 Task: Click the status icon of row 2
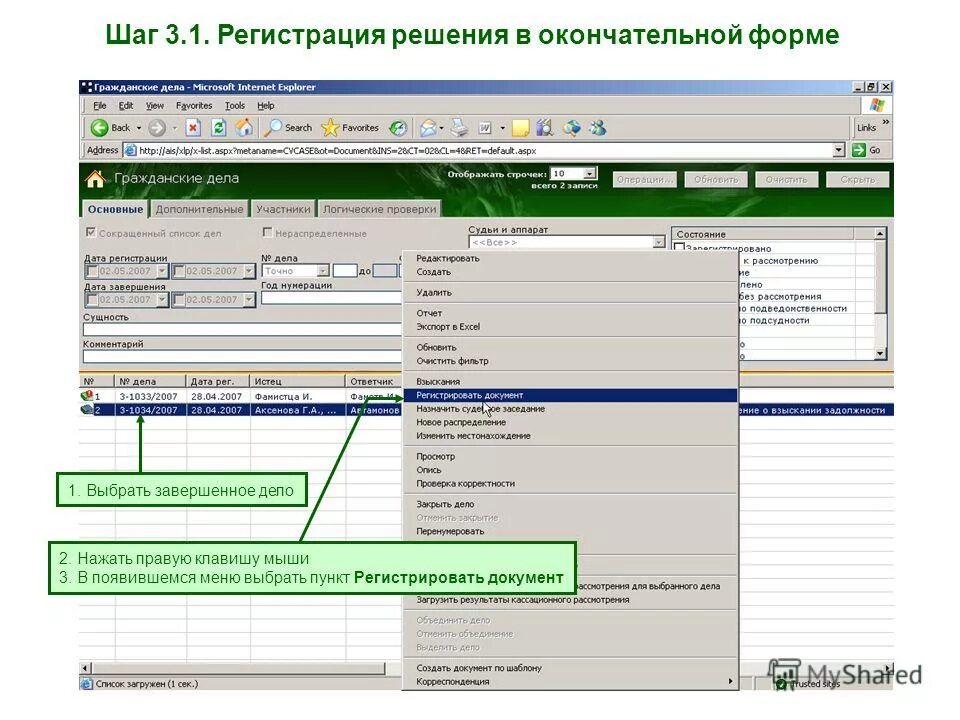coord(87,410)
